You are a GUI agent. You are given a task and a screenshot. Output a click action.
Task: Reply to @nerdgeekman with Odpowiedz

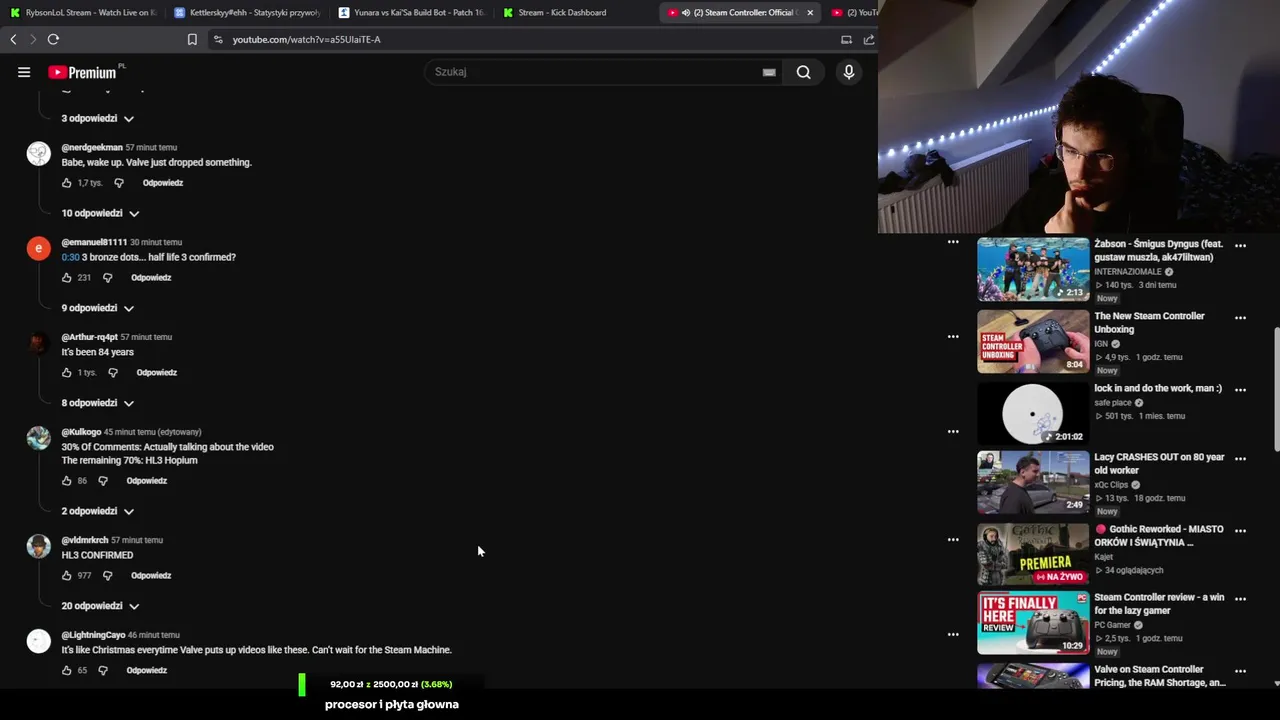163,183
